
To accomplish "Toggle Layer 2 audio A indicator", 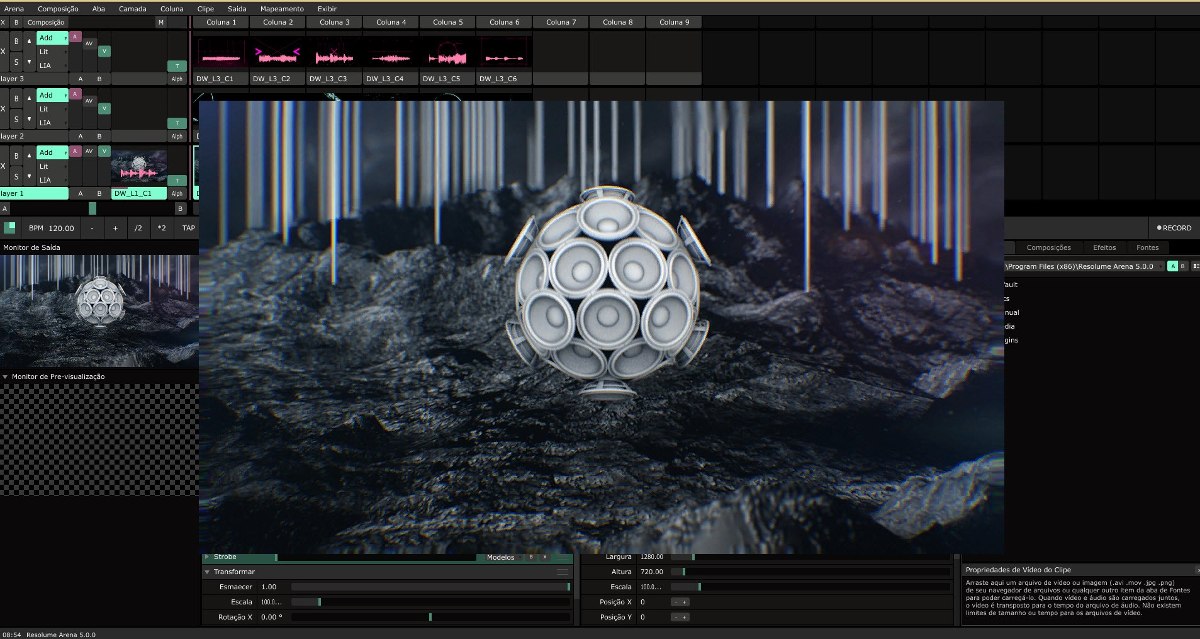I will click(75, 94).
